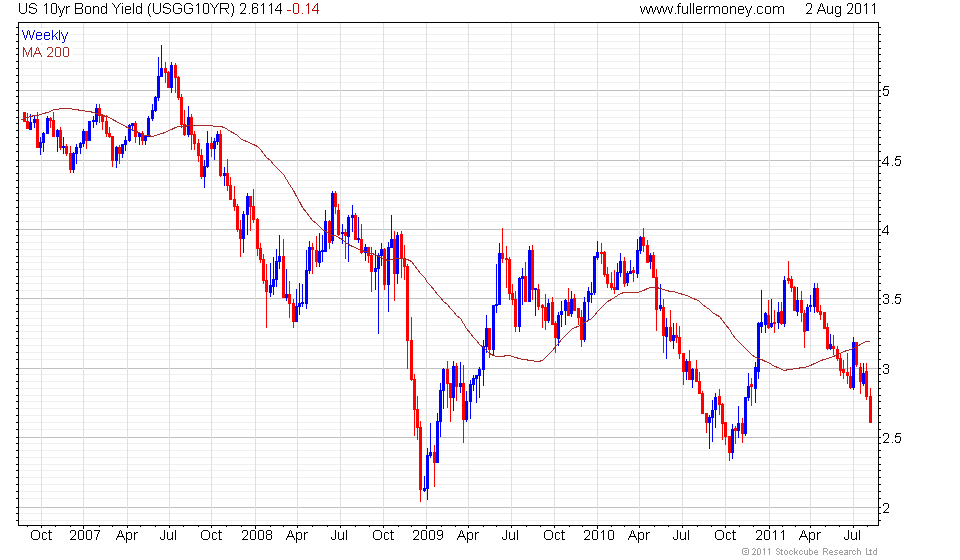
Task: Click the x-axis year label 2007
Action: point(84,536)
